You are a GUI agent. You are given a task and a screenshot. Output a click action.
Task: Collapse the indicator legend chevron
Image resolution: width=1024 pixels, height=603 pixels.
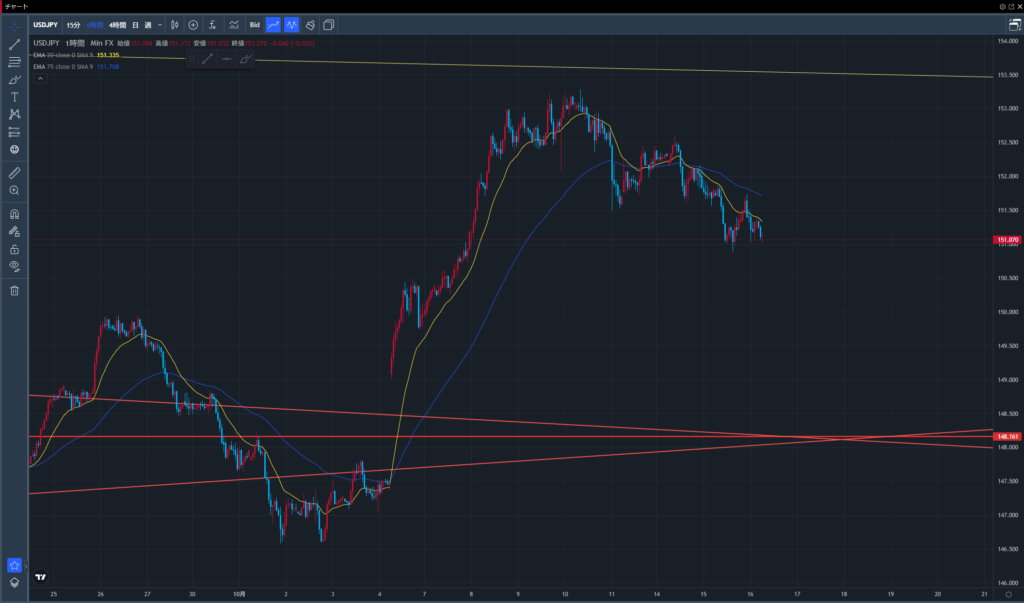coord(39,78)
